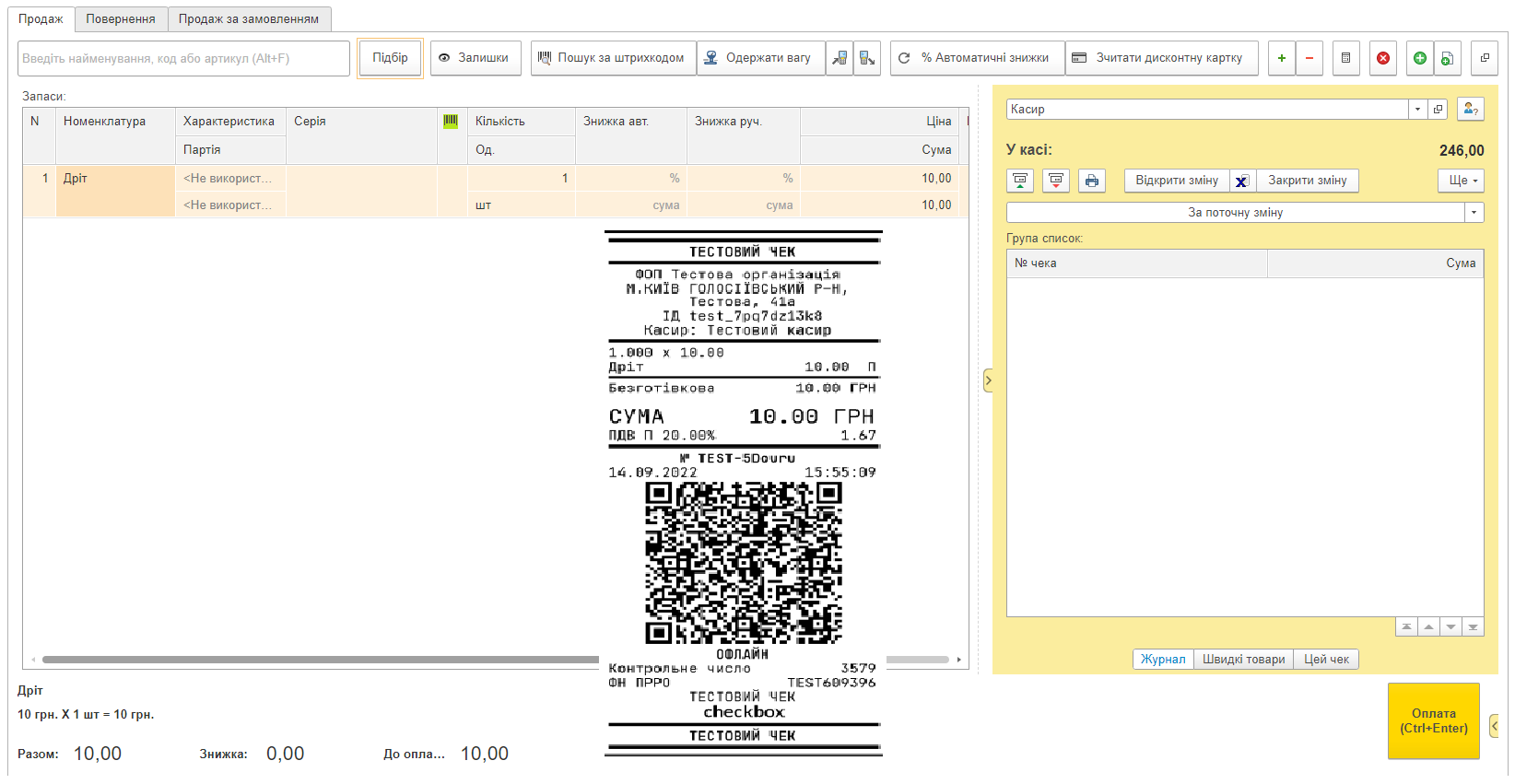Click the data terminal export icon with down-right arrow

867,58
